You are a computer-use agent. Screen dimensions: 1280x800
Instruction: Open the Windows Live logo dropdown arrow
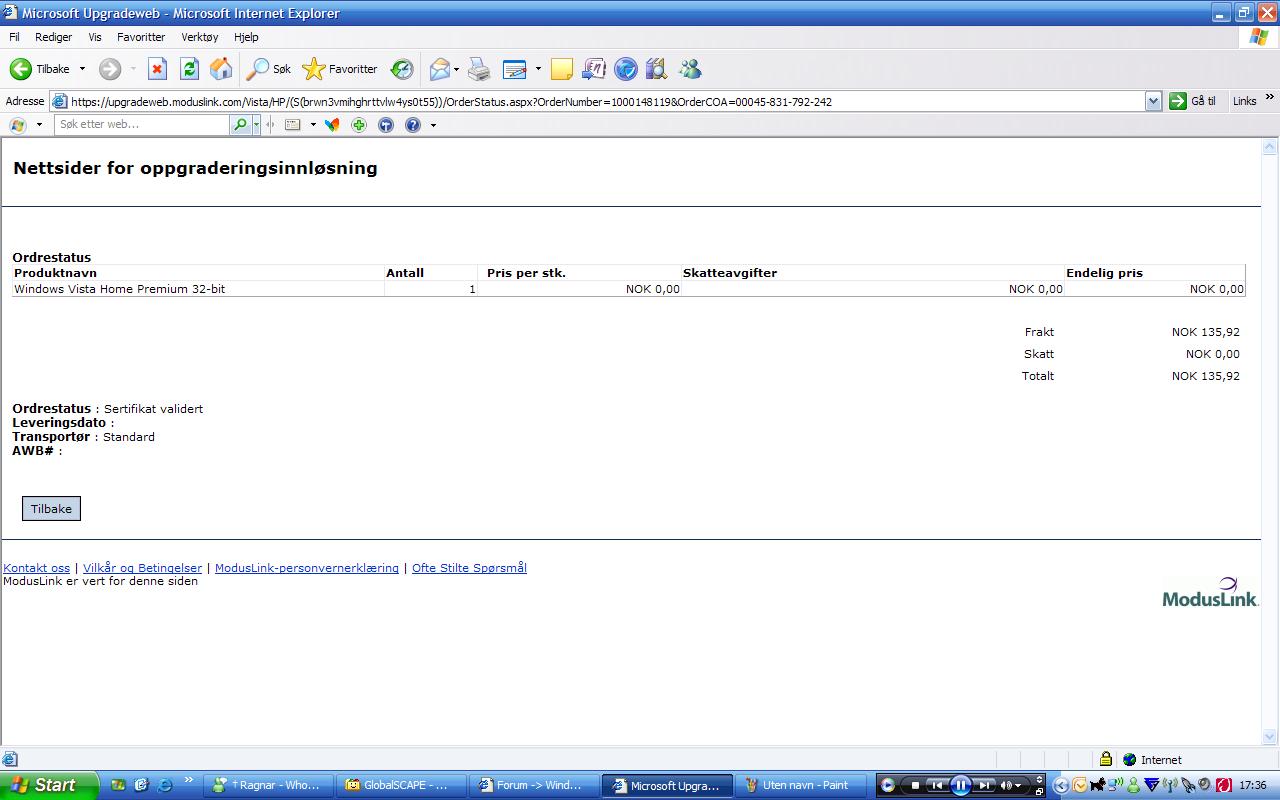39,125
